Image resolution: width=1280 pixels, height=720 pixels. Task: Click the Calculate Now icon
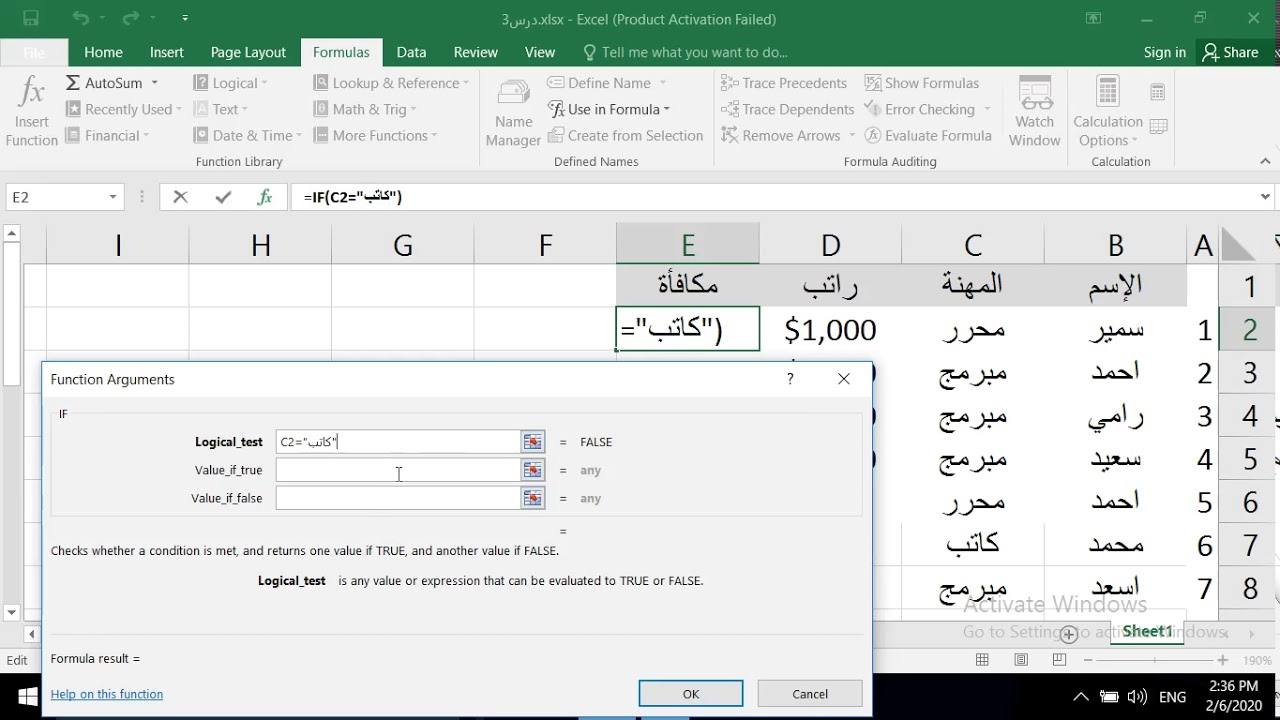click(x=1158, y=93)
